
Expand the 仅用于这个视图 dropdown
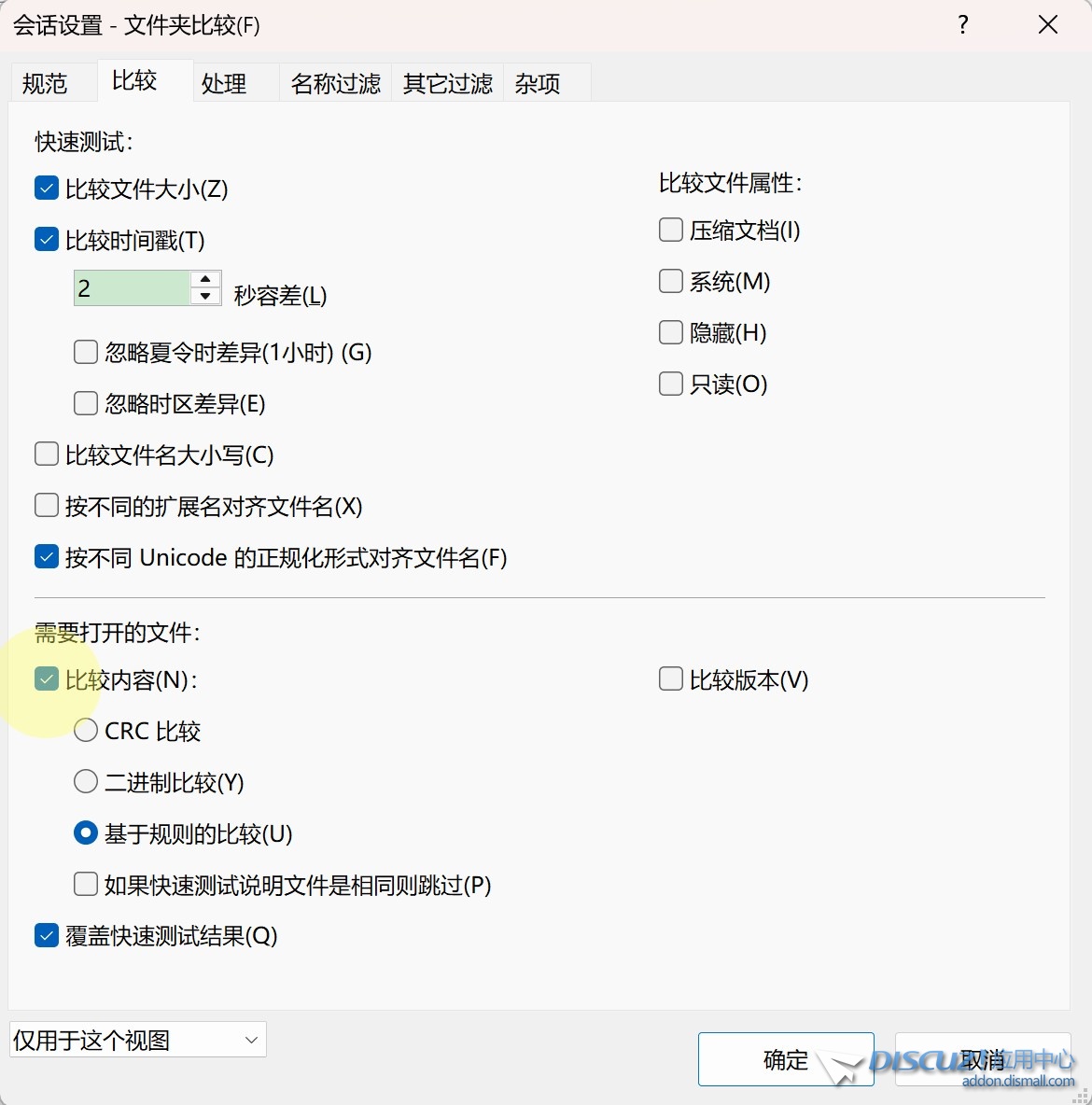pyautogui.click(x=138, y=1040)
